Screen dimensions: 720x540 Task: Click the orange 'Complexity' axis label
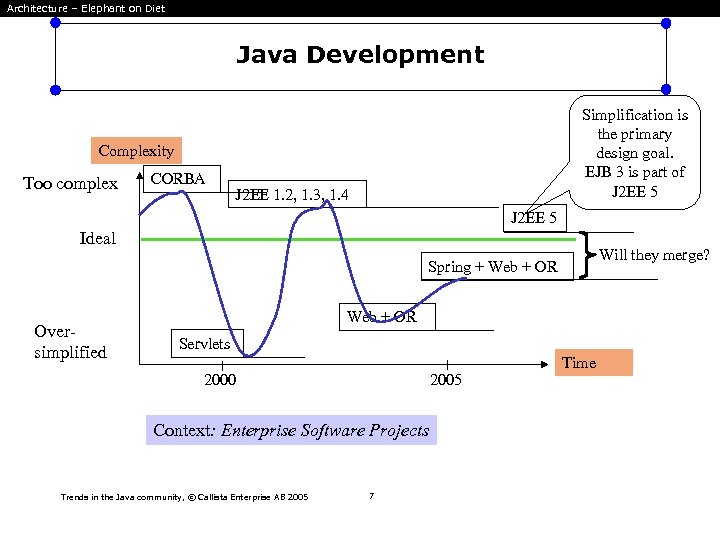[x=136, y=150]
